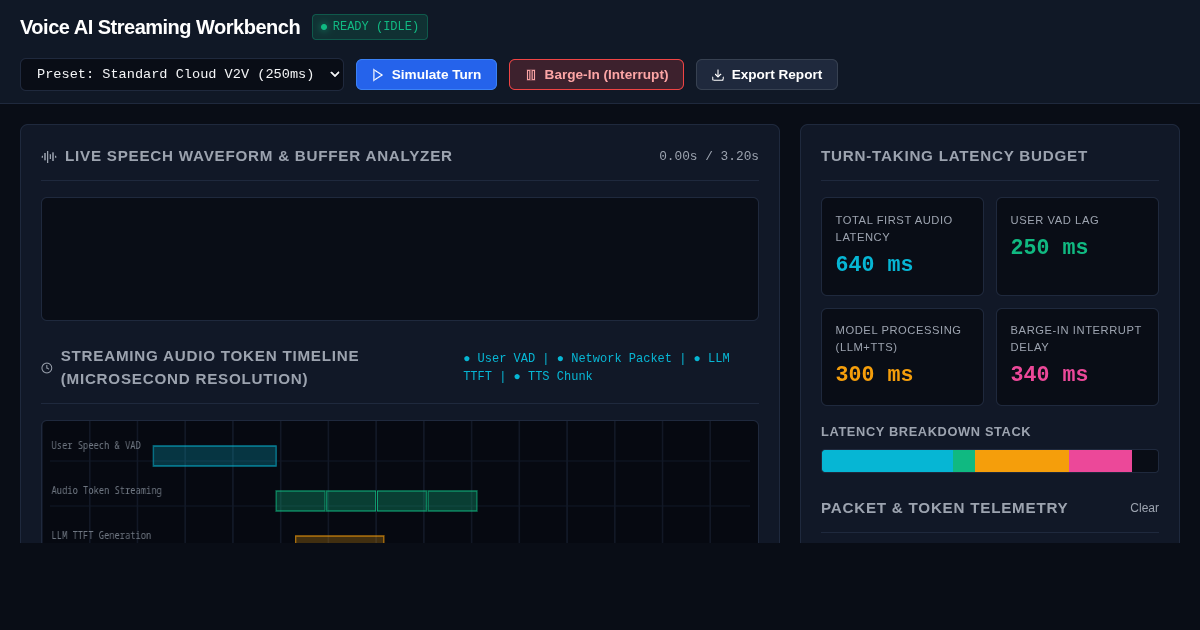Image resolution: width=1200 pixels, height=630 pixels.
Task: Click the Clear telemetry link
Action: (1144, 508)
